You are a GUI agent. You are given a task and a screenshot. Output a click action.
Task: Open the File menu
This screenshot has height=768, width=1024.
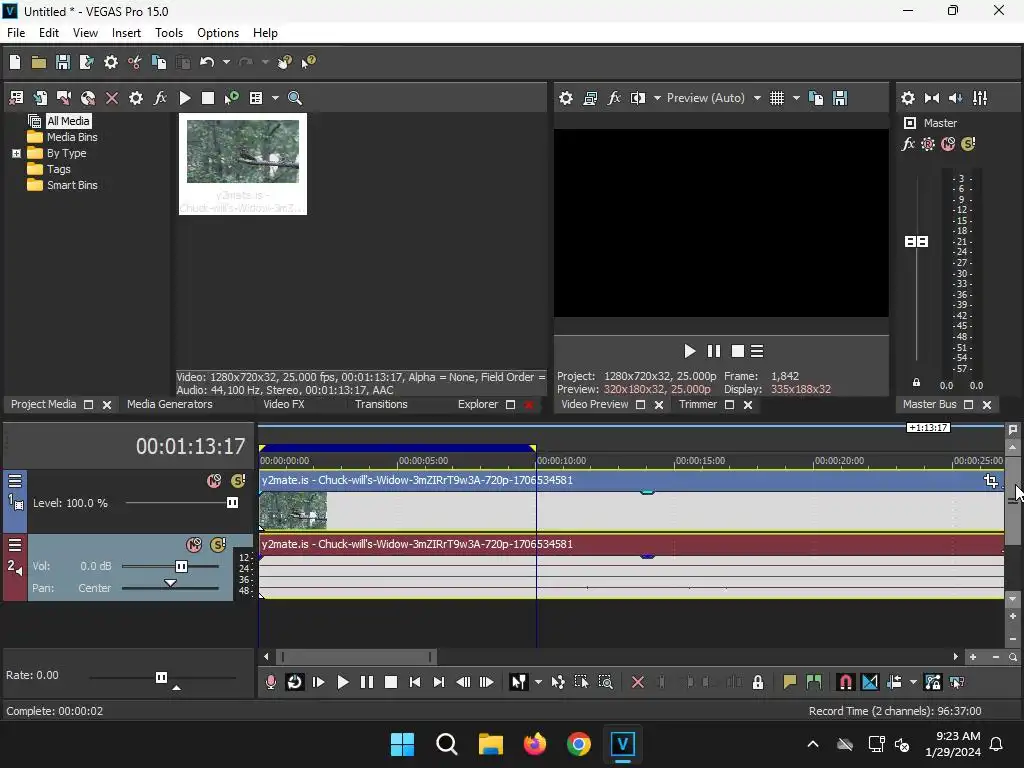click(16, 33)
